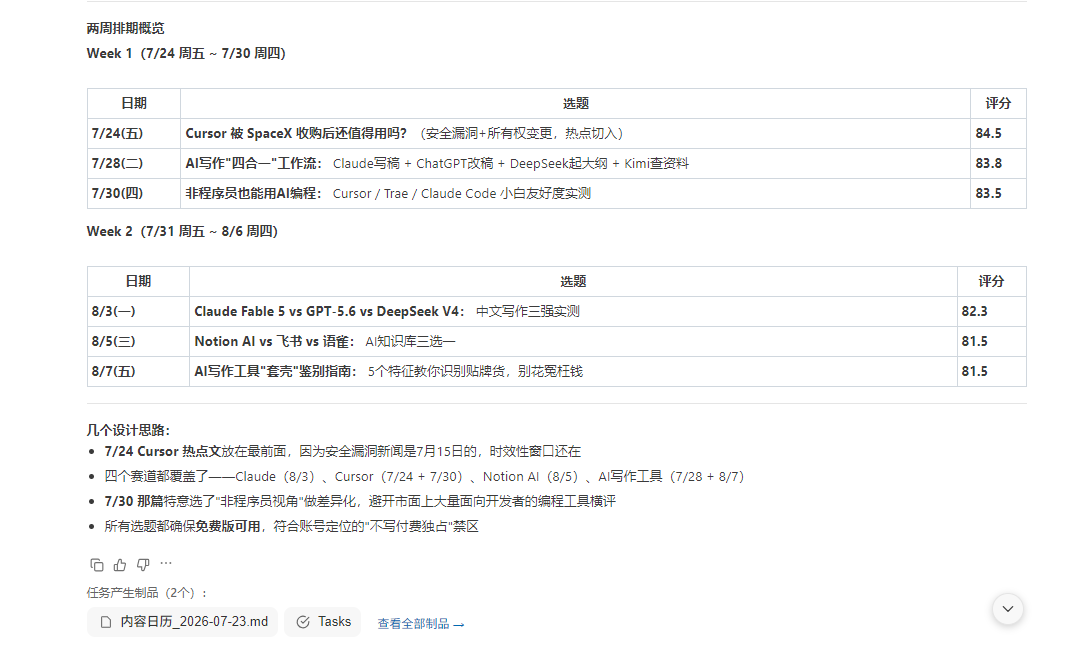This screenshot has width=1086, height=651.
Task: Click the 查看全部制品 link
Action: (x=420, y=624)
